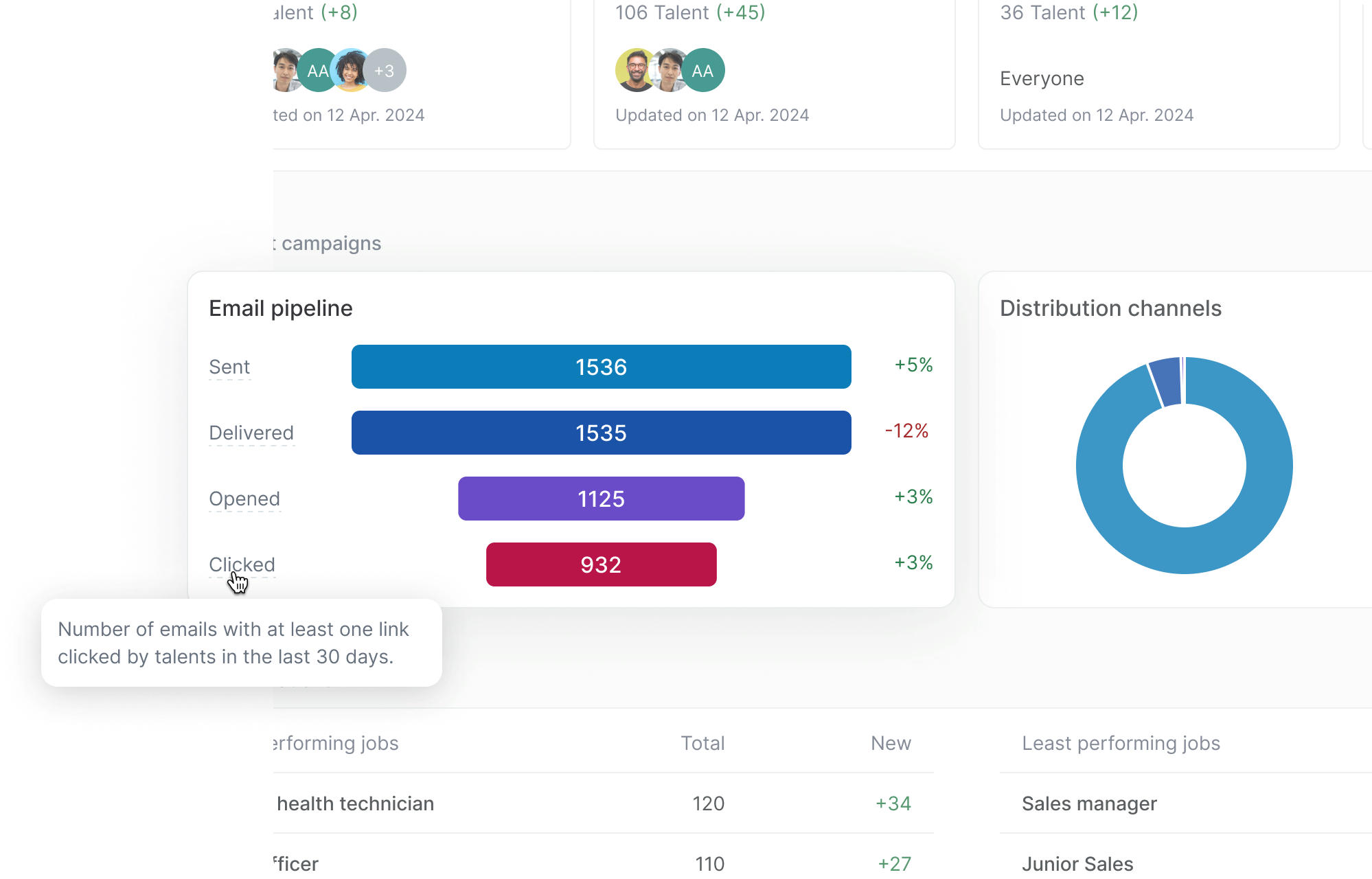Click the AA avatar badge in first card
Screen dimensions: 1372x879
(318, 69)
